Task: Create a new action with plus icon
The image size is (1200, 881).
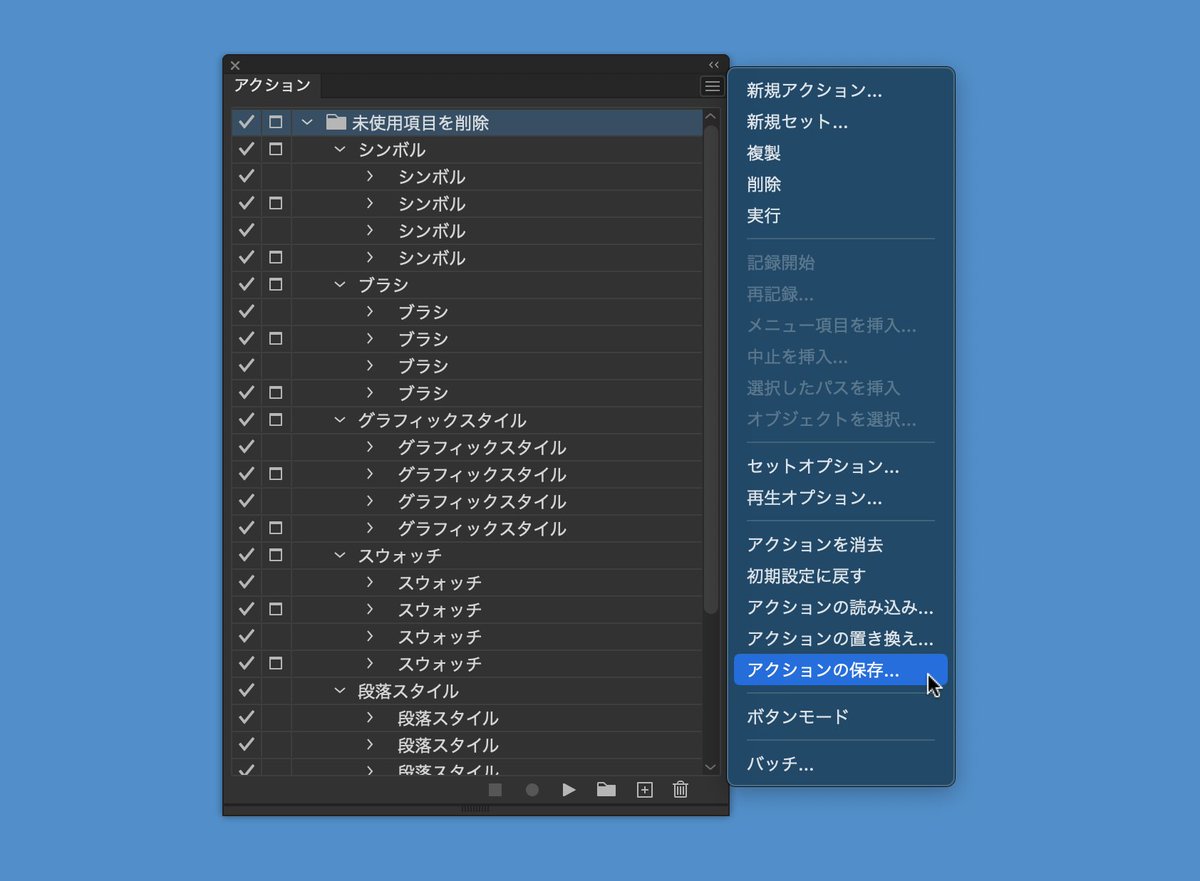Action: 643,790
